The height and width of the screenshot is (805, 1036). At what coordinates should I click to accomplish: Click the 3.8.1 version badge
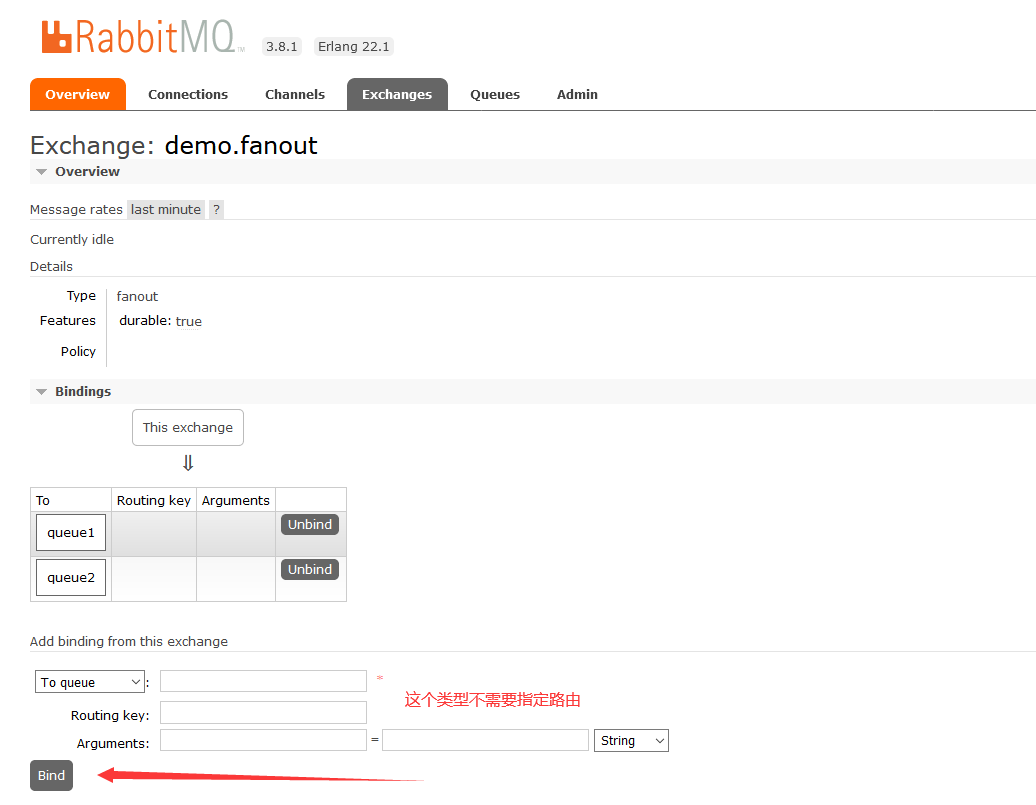(x=281, y=46)
